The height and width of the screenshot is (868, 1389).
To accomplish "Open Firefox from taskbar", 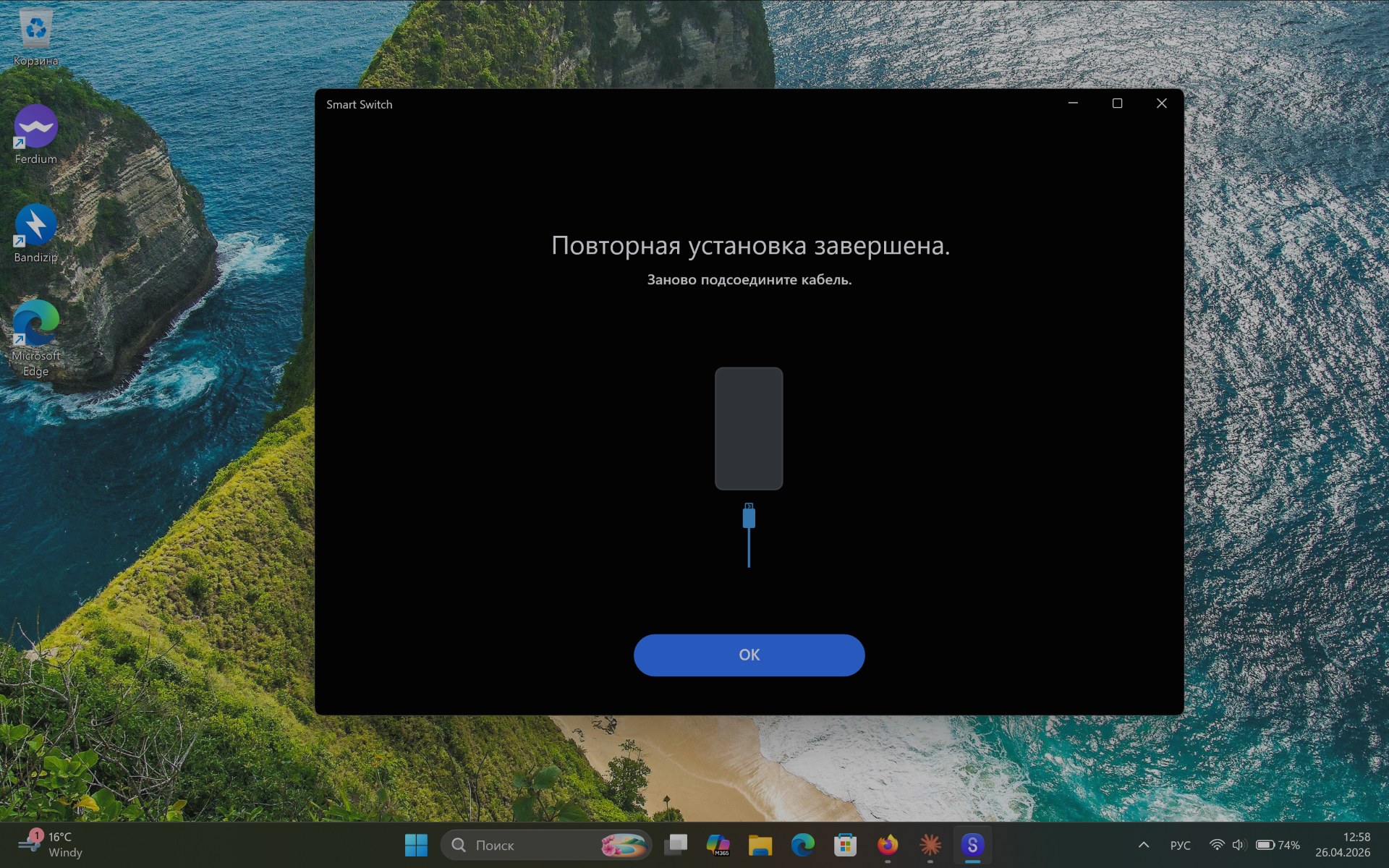I will pyautogui.click(x=888, y=845).
